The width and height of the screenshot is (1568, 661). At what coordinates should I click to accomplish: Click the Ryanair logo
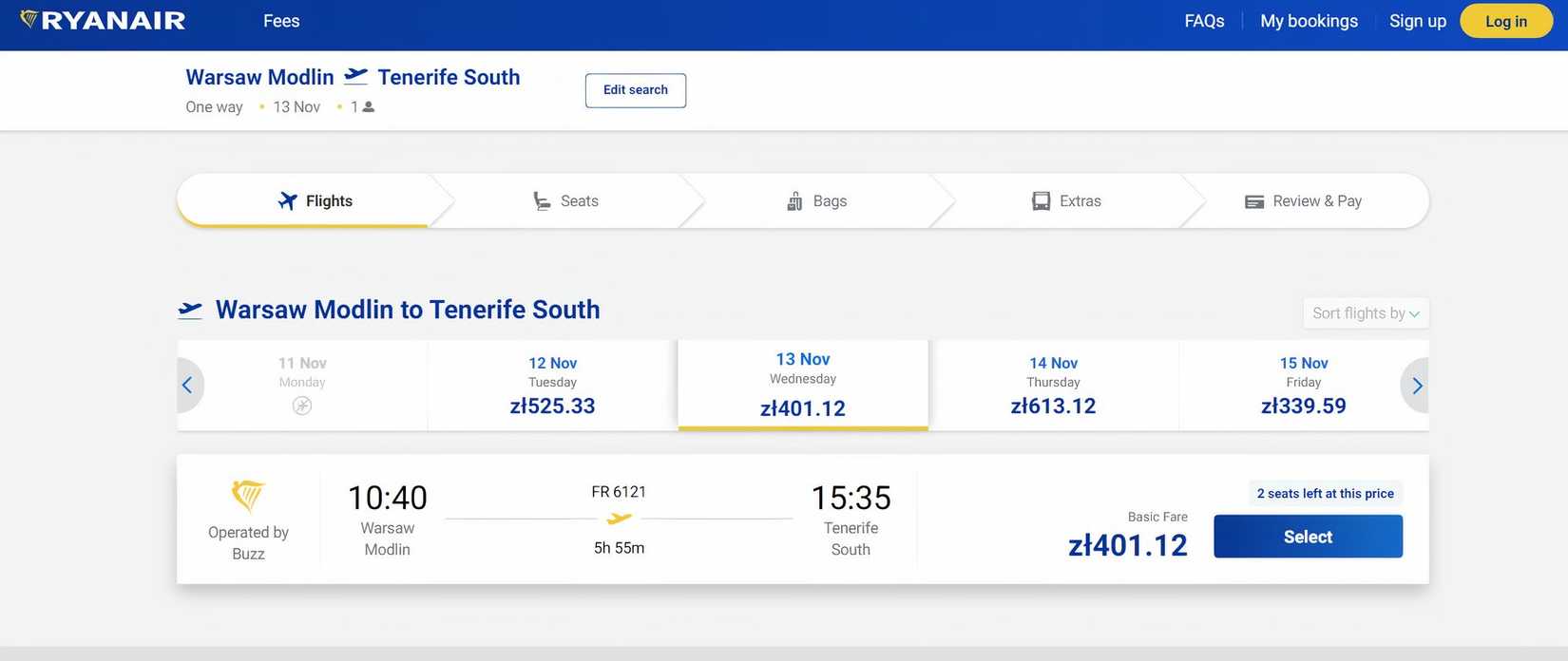pos(100,19)
